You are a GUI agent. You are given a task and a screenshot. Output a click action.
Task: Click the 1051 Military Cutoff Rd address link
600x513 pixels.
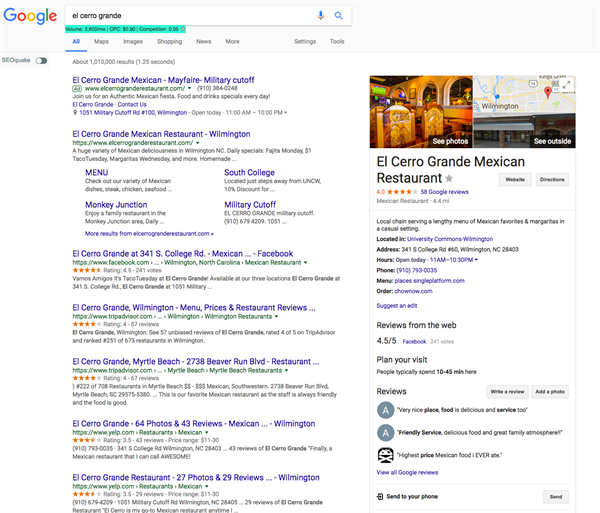coord(133,112)
